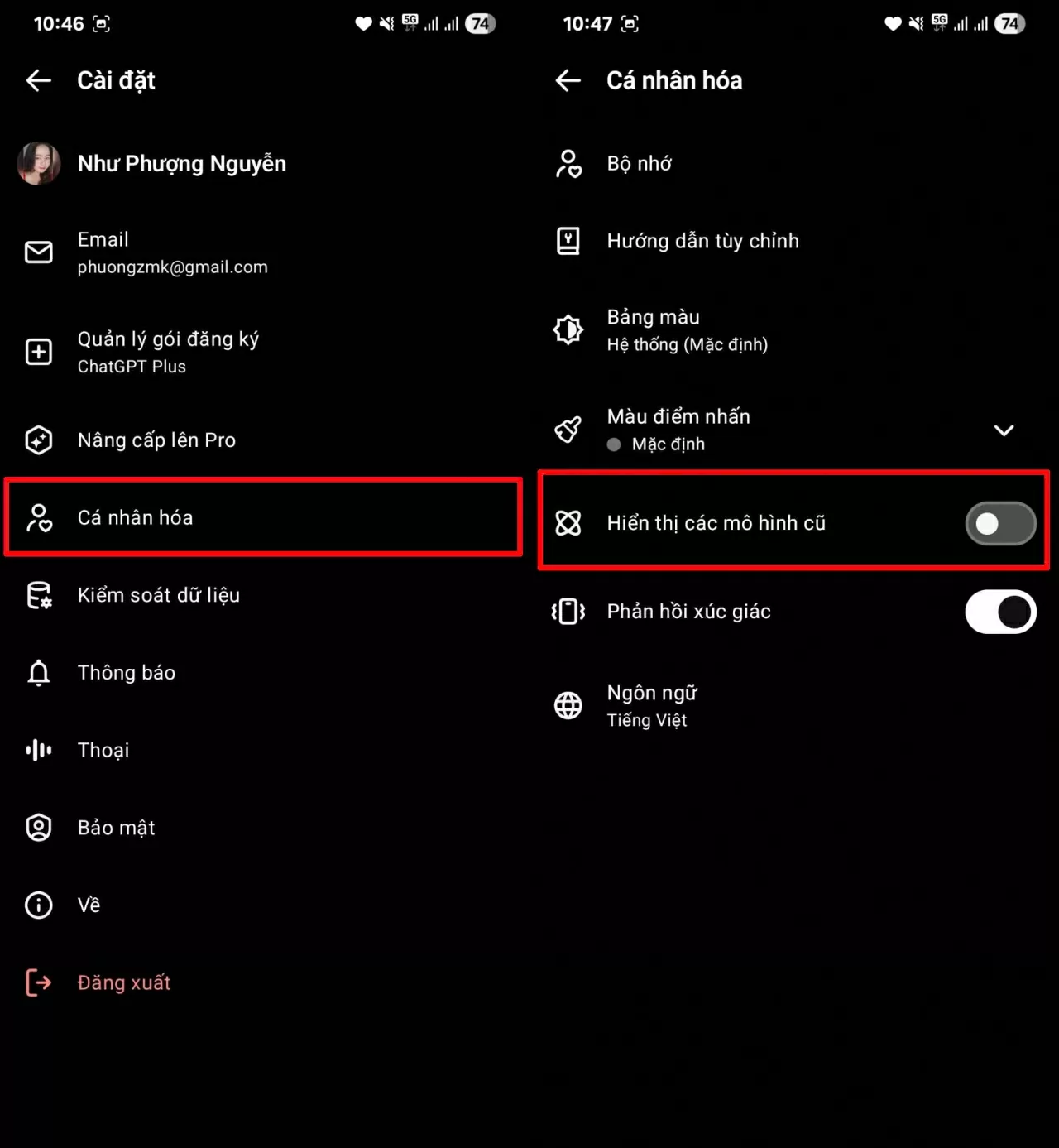1059x1148 pixels.
Task: Tap Nâng cấp lên Pro
Action: coord(156,440)
